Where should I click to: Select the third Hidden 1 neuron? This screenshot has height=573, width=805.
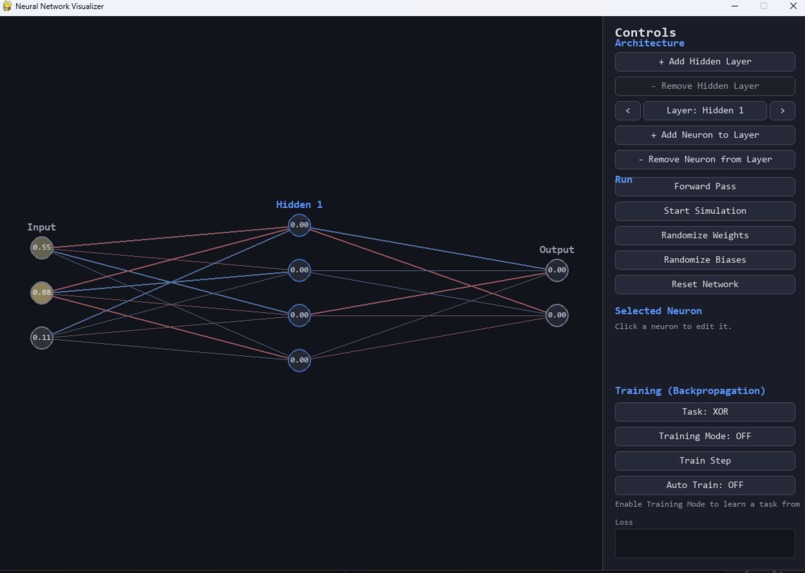point(299,315)
